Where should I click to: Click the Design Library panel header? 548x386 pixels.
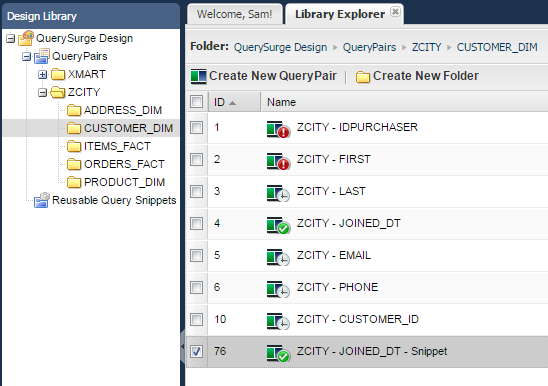[91, 16]
